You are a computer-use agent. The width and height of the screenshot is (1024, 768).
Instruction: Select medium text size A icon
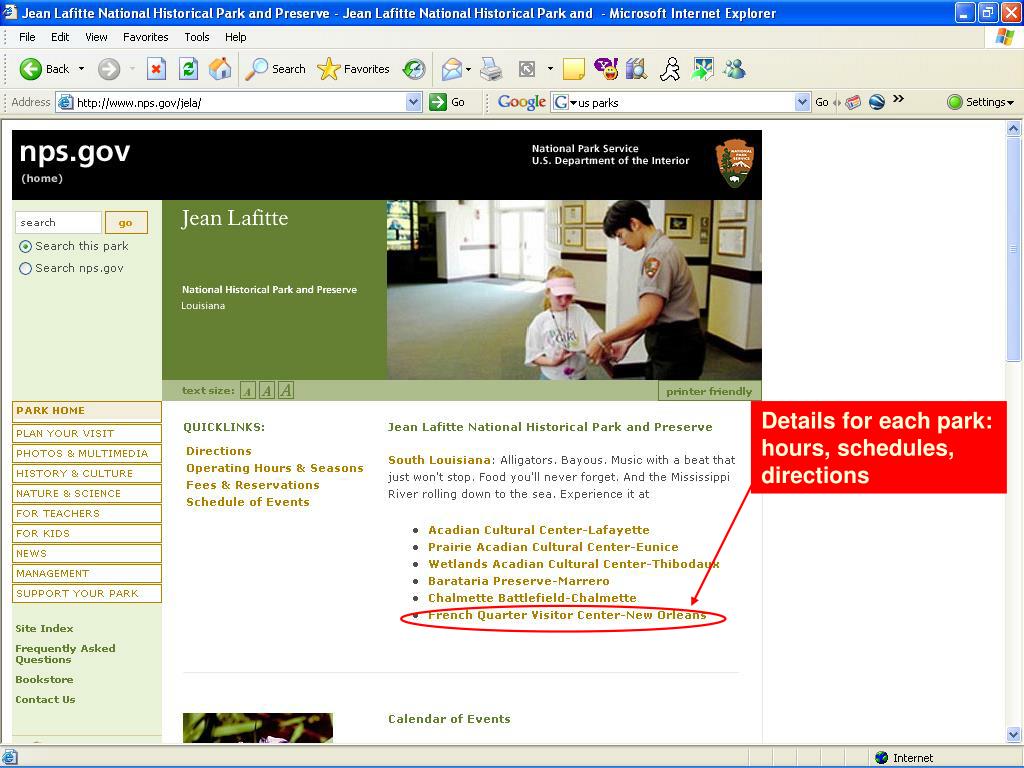(266, 391)
